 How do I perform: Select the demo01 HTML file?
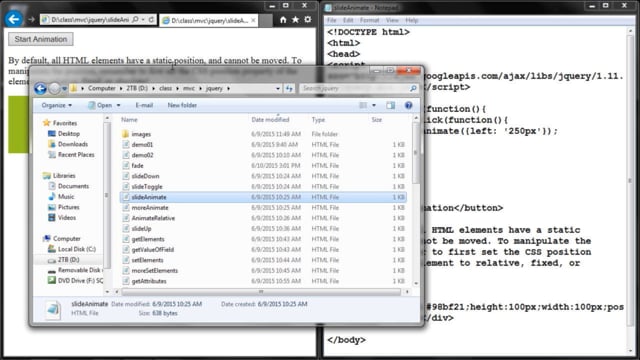tap(142, 144)
